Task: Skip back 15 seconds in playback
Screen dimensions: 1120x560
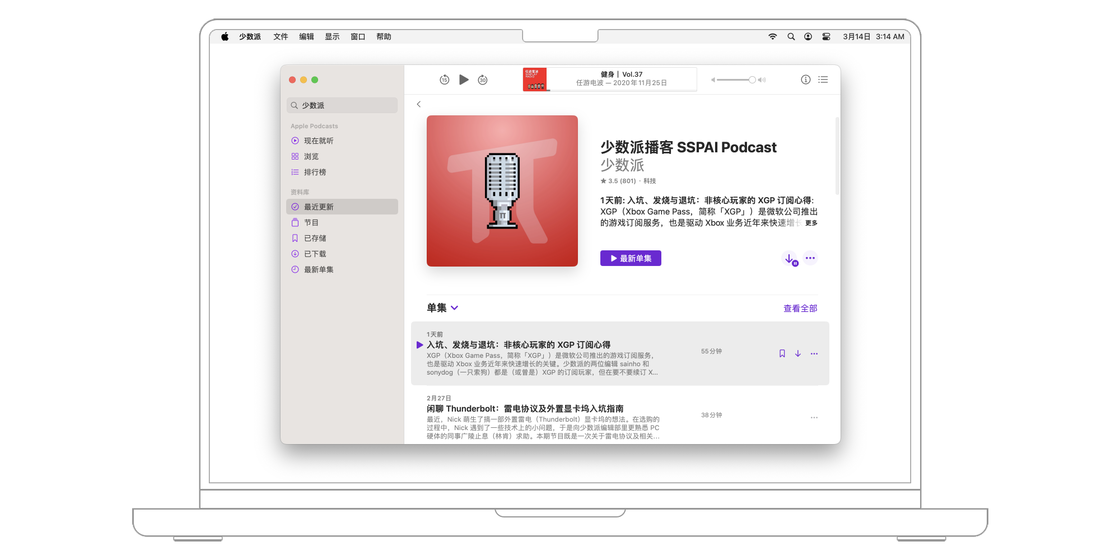Action: tap(444, 80)
